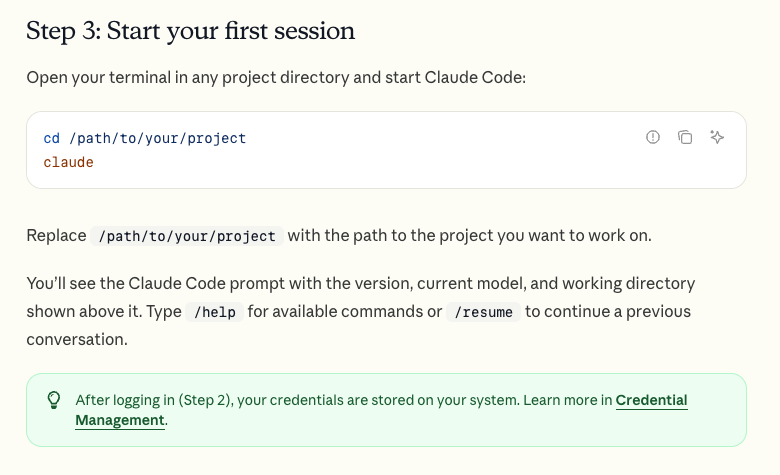The width and height of the screenshot is (780, 475).
Task: Click /path/to/your/project inside the code block
Action: click(x=158, y=138)
